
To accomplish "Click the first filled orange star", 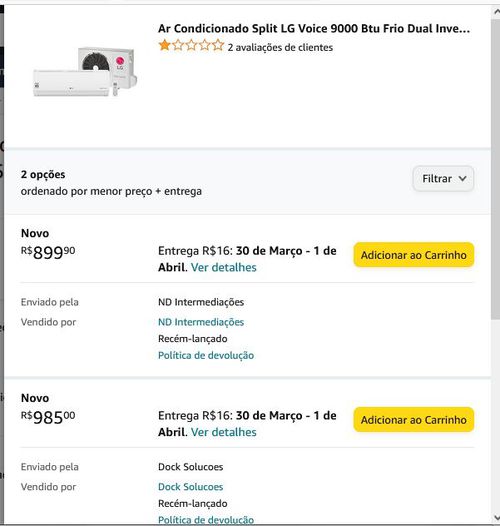I will (x=164, y=45).
